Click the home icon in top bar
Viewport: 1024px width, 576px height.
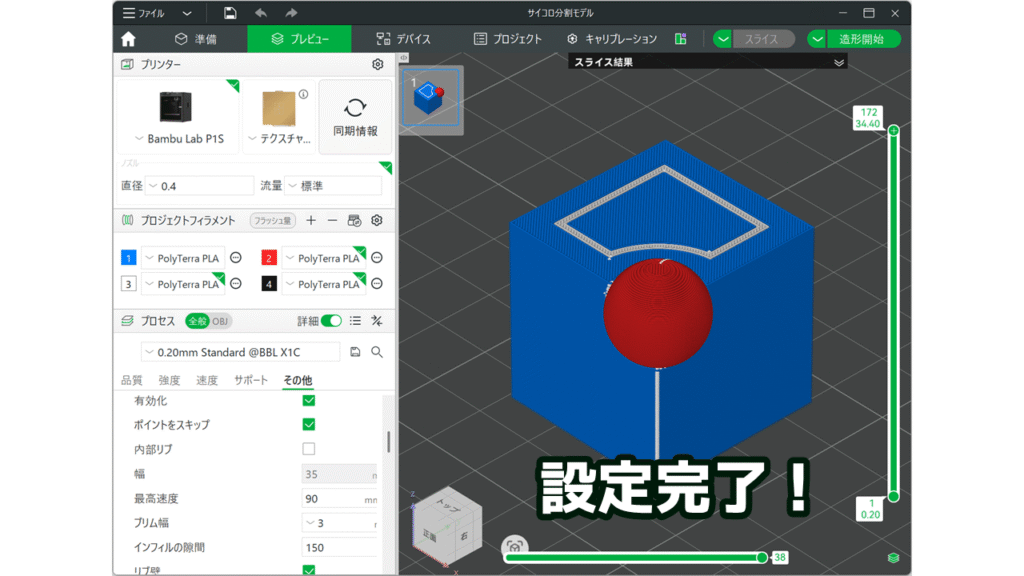[x=128, y=39]
